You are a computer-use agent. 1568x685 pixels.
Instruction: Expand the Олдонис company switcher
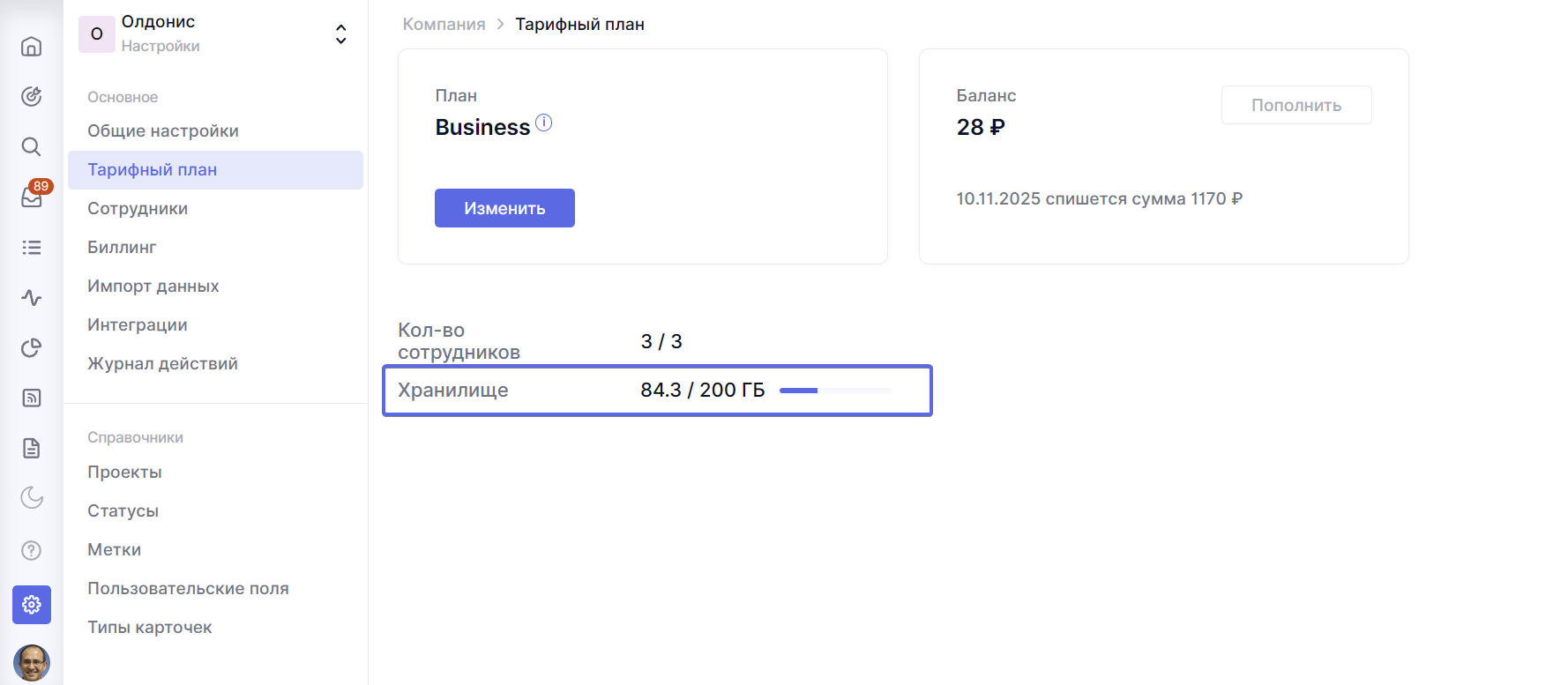(x=340, y=34)
